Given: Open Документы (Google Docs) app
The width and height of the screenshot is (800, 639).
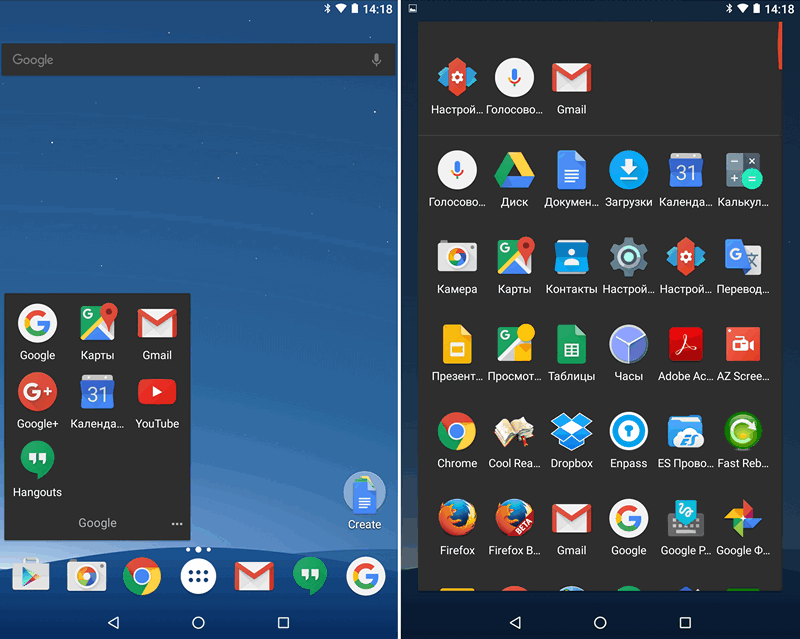Looking at the screenshot, I should (x=571, y=170).
